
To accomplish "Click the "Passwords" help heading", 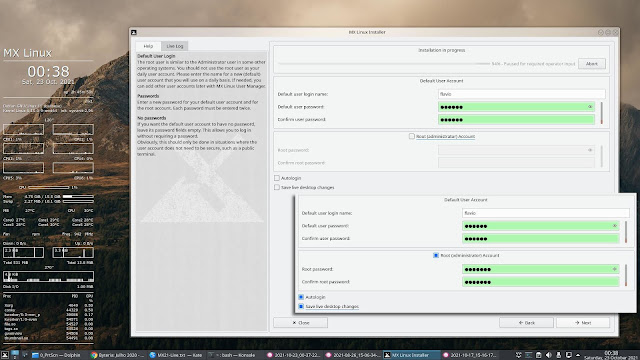I will tap(148, 96).
